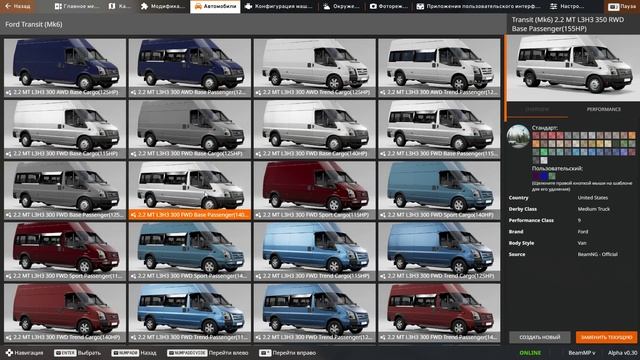Image resolution: width=640 pixels, height=360 pixels.
Task: Select blue AWD Base Cargo(125HP) van
Action: [65, 68]
